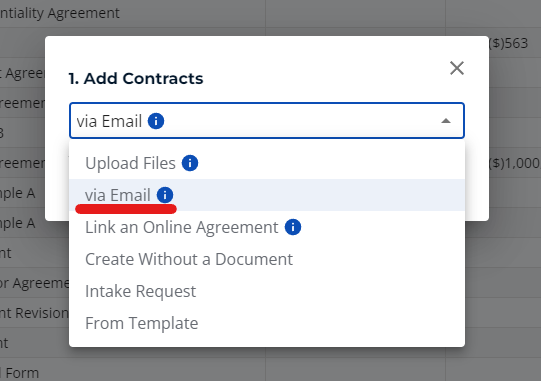This screenshot has width=541, height=381.
Task: Pick the From Template option
Action: point(267,323)
